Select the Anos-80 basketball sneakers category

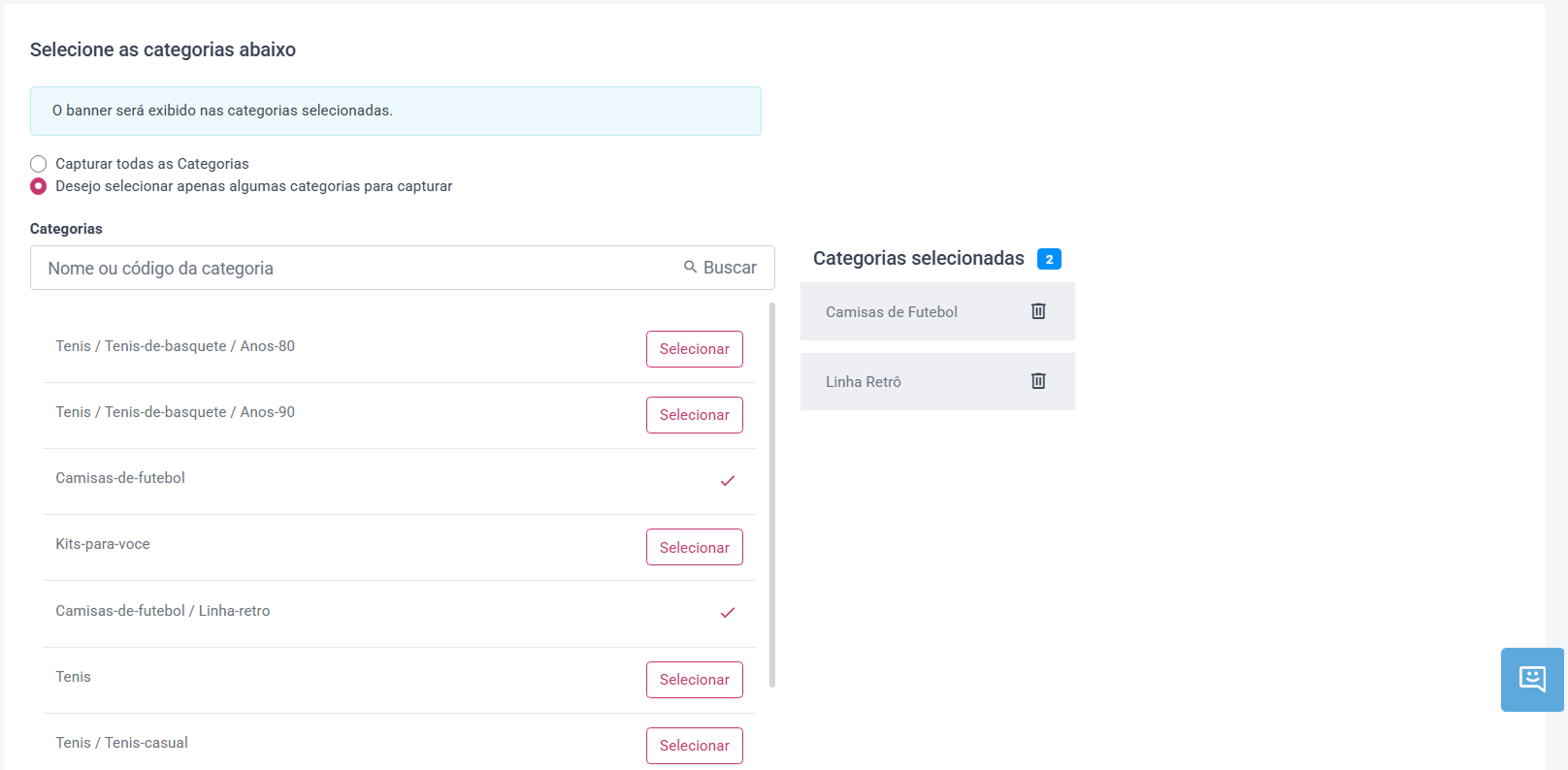(x=695, y=349)
